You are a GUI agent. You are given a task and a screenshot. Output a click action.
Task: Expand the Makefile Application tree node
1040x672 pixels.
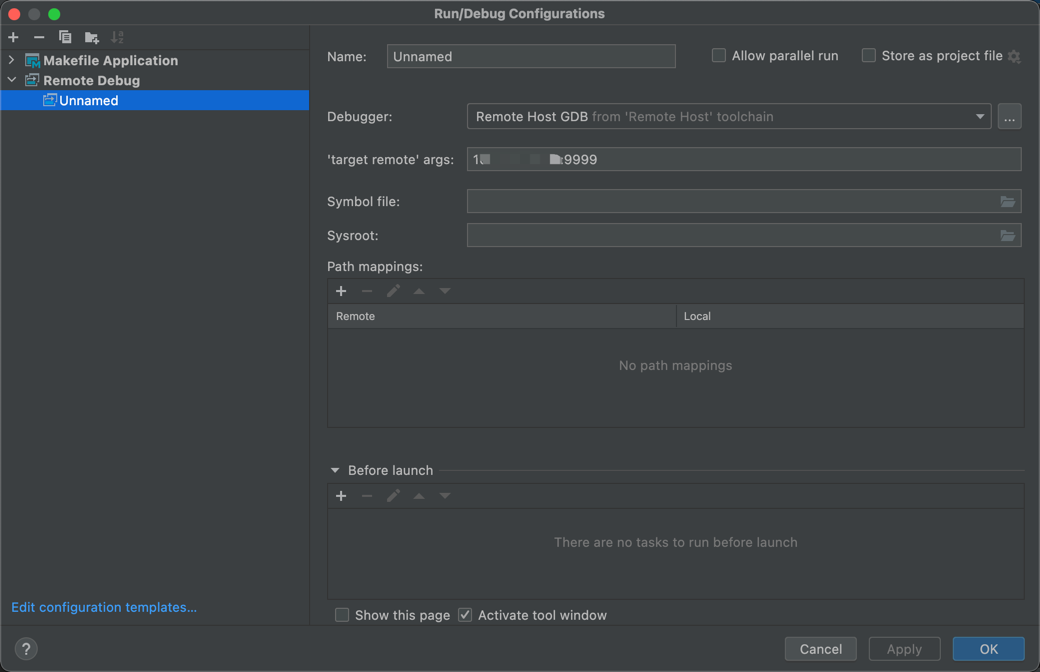[12, 60]
